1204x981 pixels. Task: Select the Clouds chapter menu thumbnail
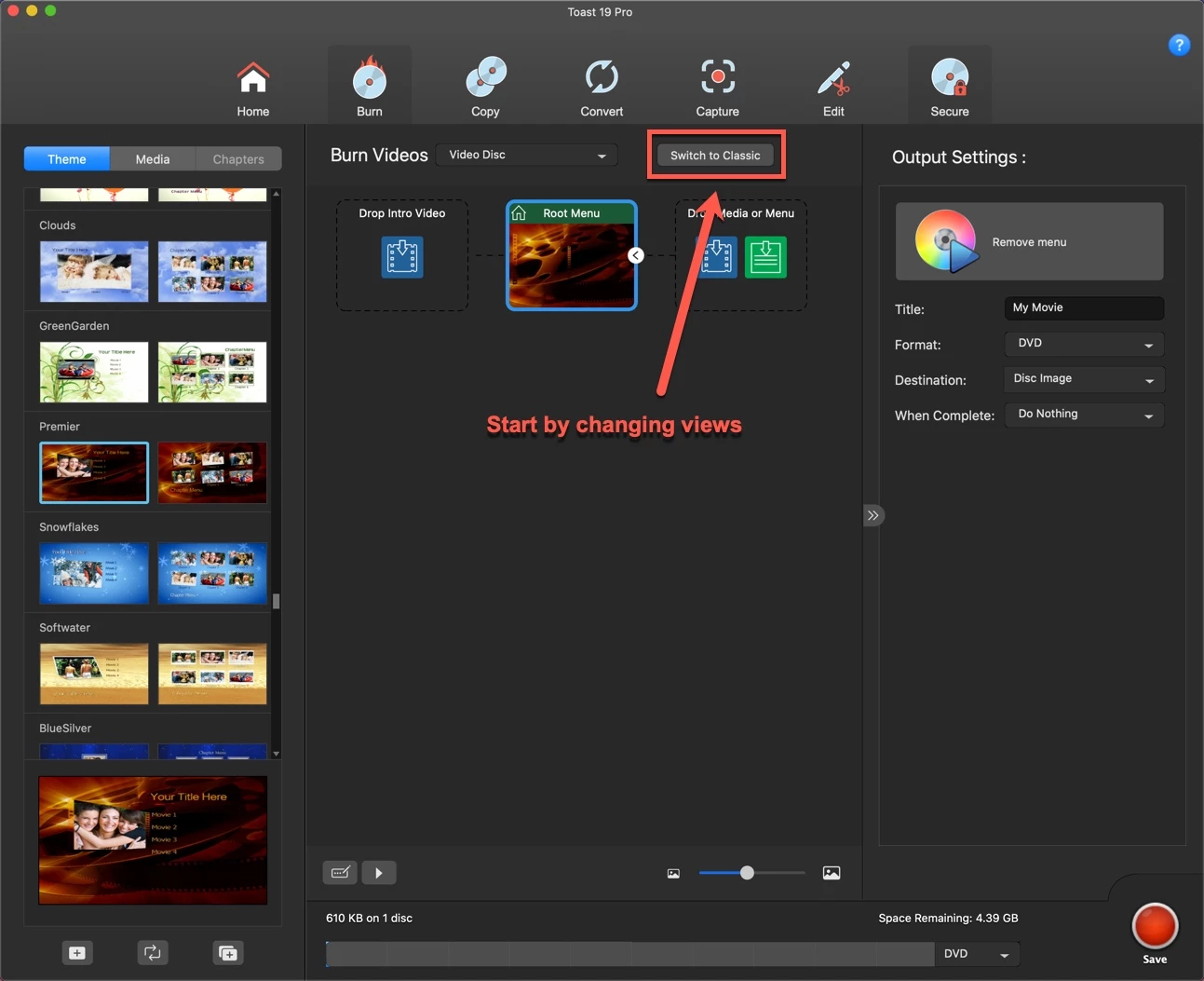pos(212,271)
